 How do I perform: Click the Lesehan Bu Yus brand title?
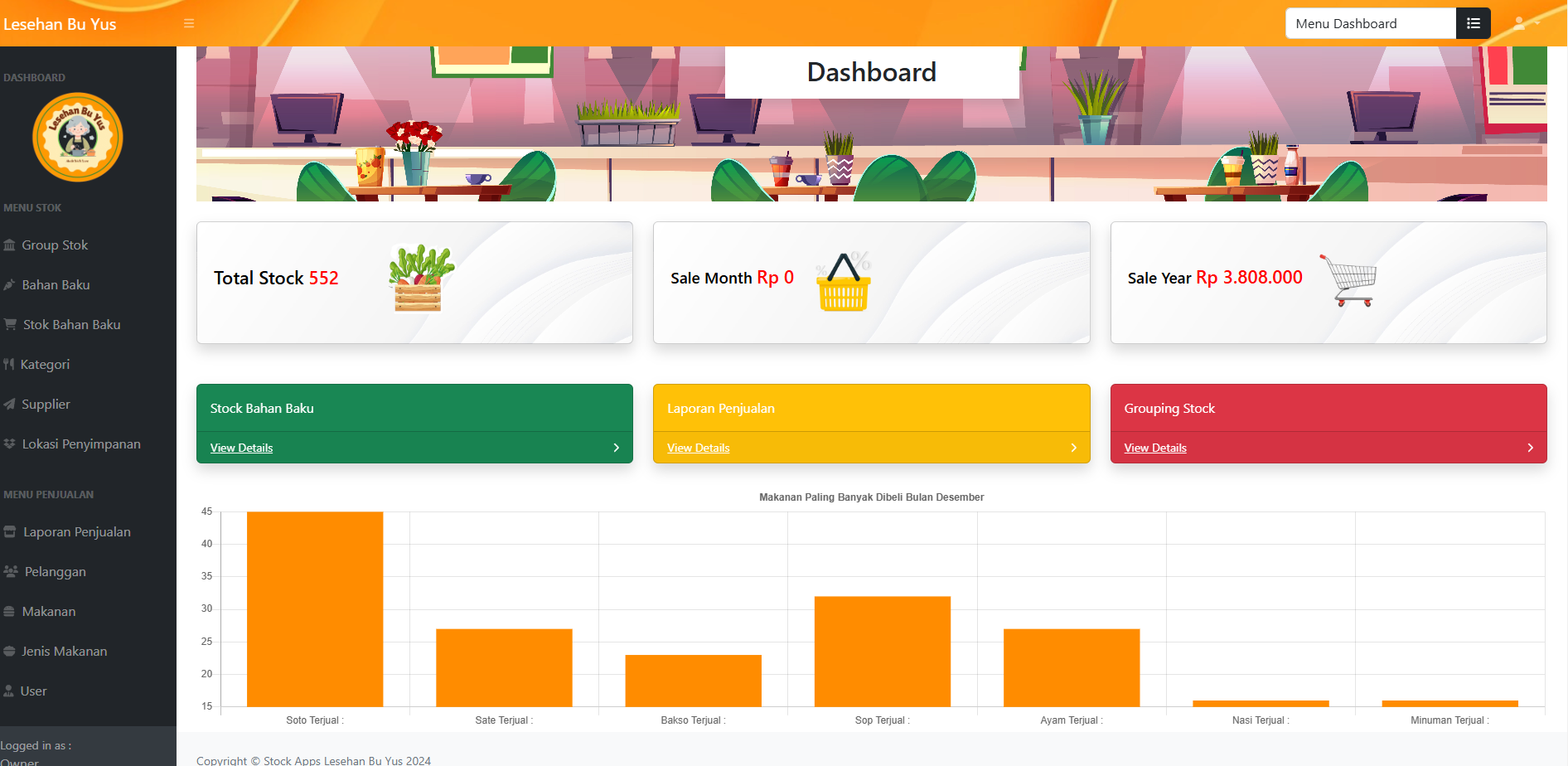pos(60,24)
